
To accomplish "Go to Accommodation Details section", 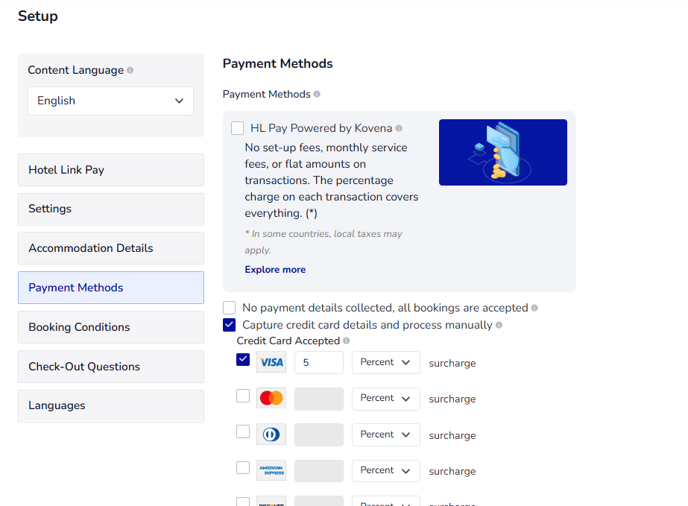I will (x=111, y=248).
